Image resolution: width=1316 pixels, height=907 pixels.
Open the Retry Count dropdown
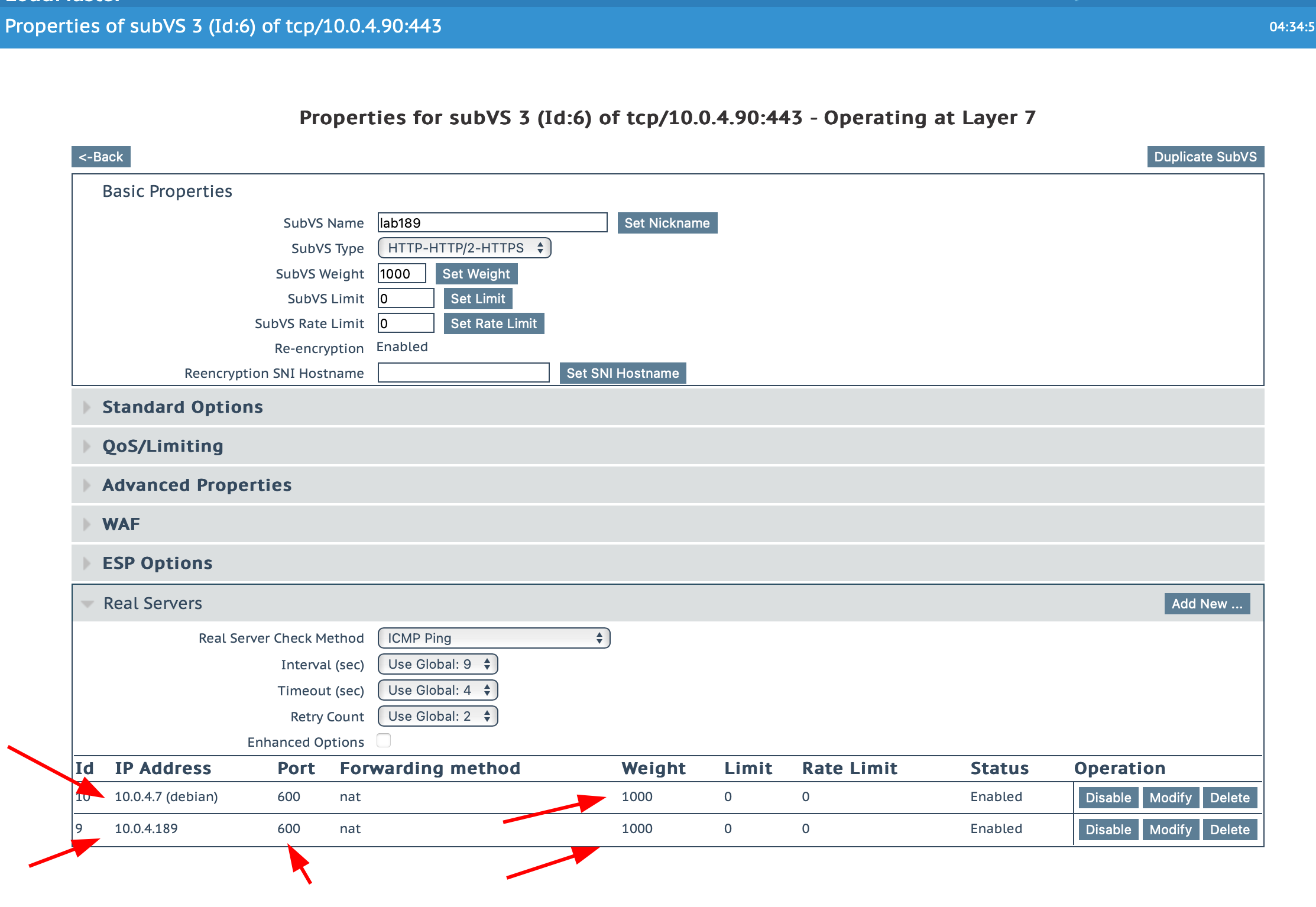[x=437, y=716]
